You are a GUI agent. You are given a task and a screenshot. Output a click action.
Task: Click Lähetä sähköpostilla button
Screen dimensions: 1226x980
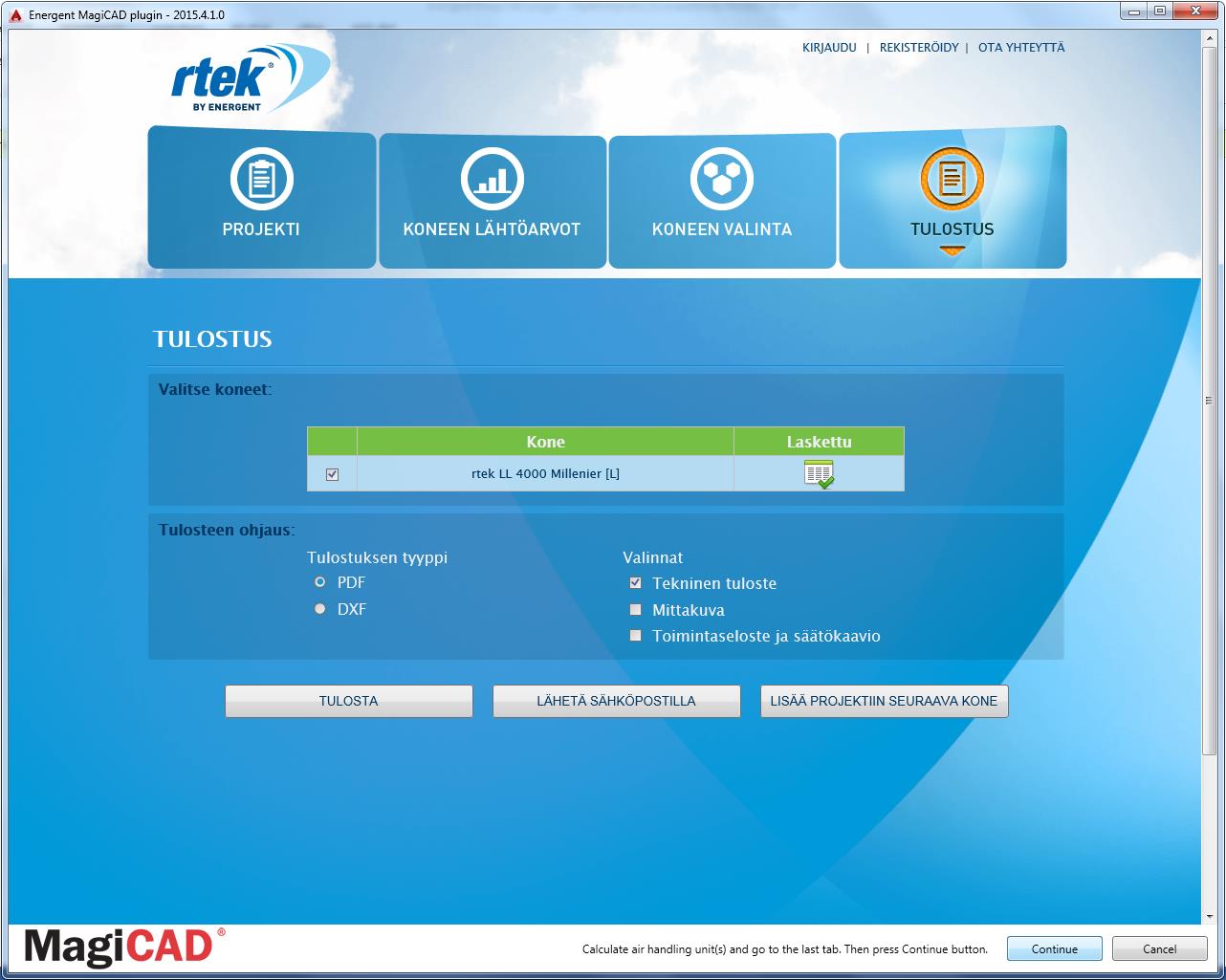[x=617, y=701]
